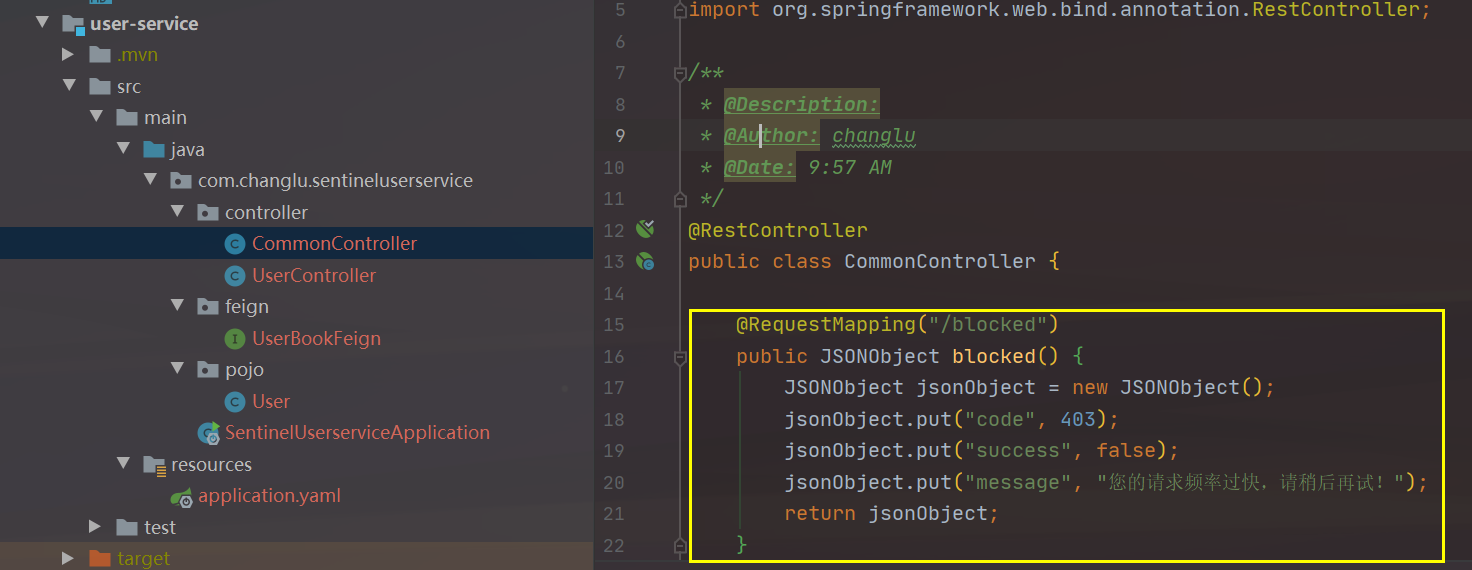The height and width of the screenshot is (570, 1472).
Task: Click the "code" string on line 18
Action: tap(1000, 419)
